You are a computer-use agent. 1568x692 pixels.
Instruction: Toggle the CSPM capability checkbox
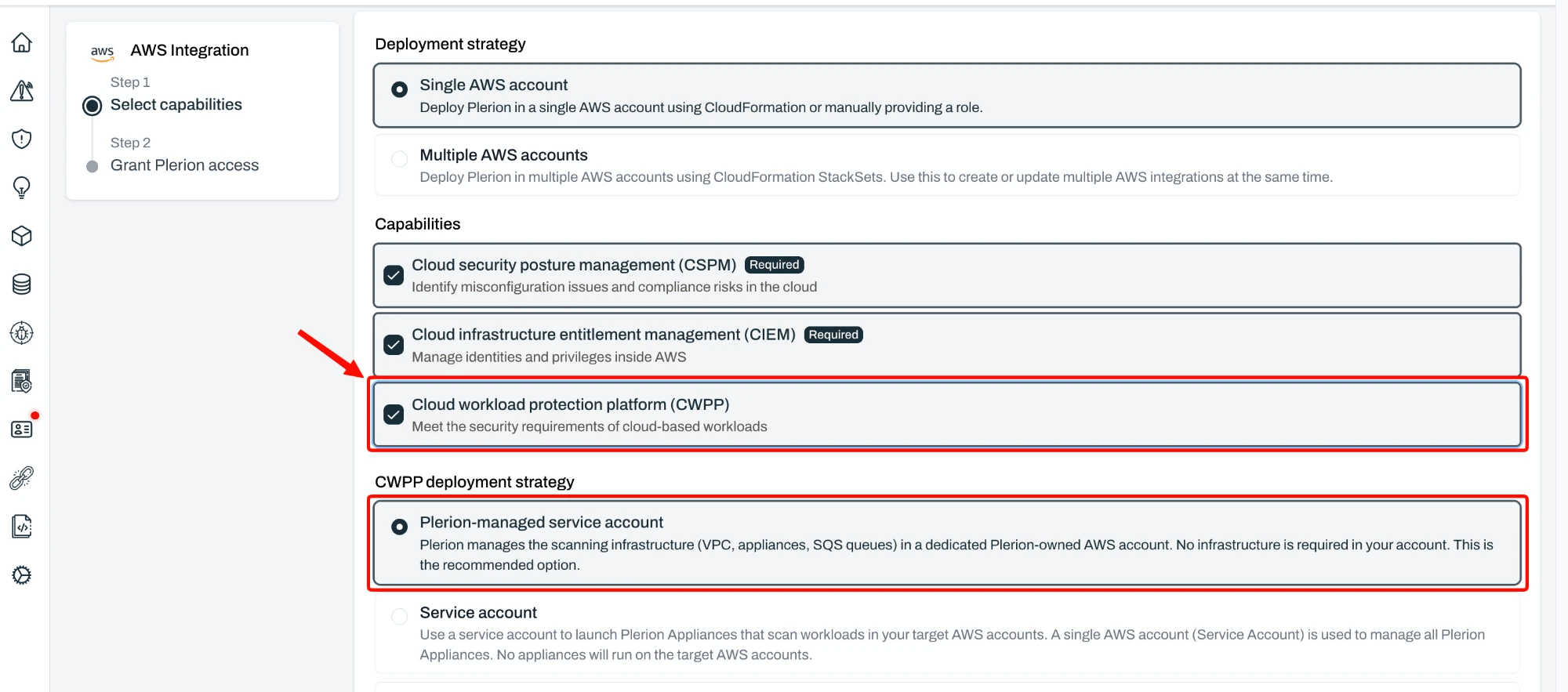click(x=394, y=276)
